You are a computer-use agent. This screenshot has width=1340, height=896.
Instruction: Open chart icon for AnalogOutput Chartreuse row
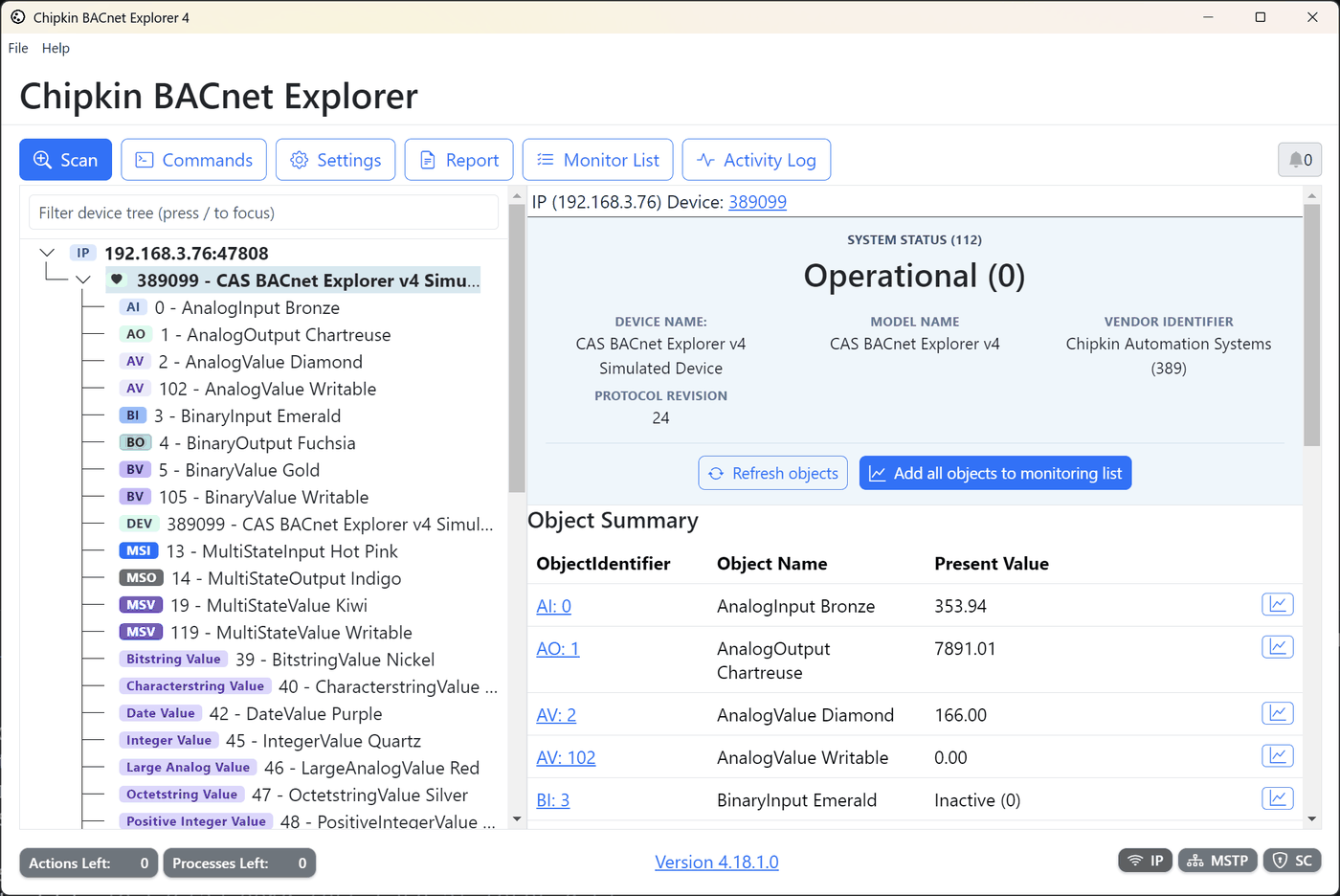(1278, 647)
